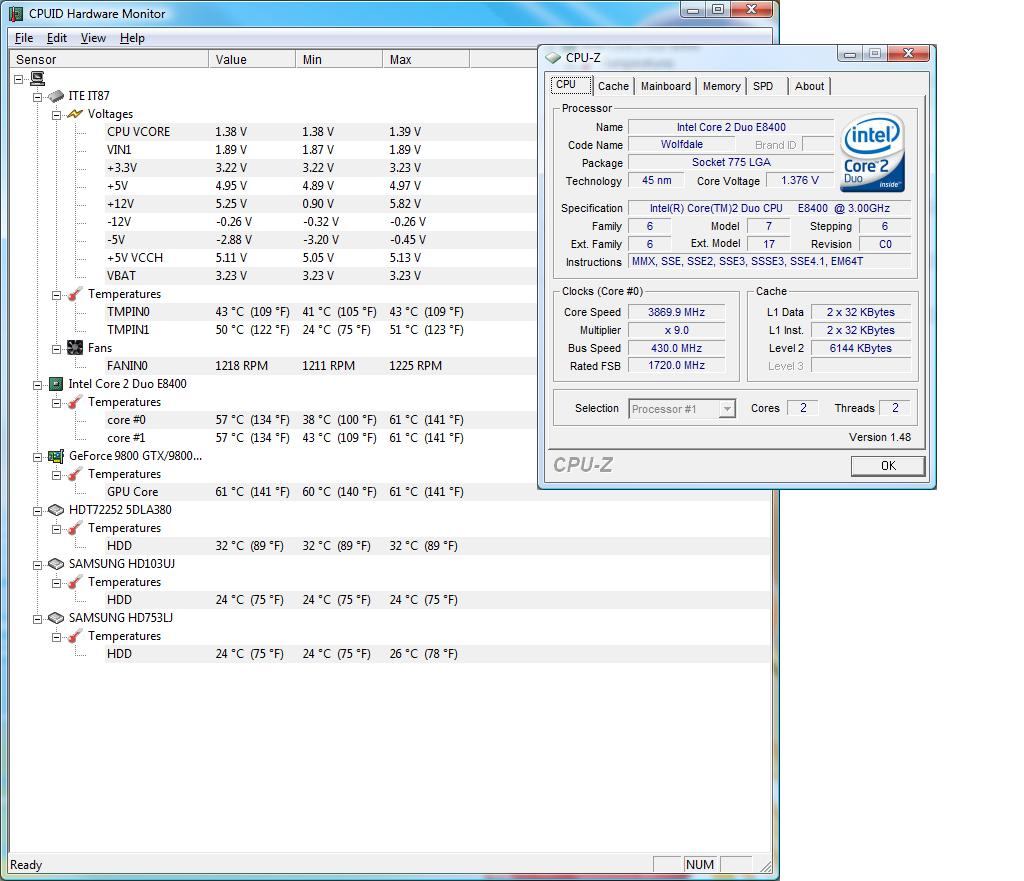Screen dimensions: 1024x881
Task: Switch to the About tab in CPU-Z
Action: 809,86
